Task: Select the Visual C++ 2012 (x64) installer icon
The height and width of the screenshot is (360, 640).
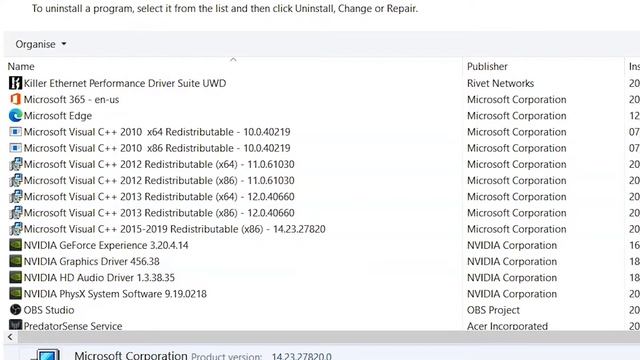Action: point(15,164)
